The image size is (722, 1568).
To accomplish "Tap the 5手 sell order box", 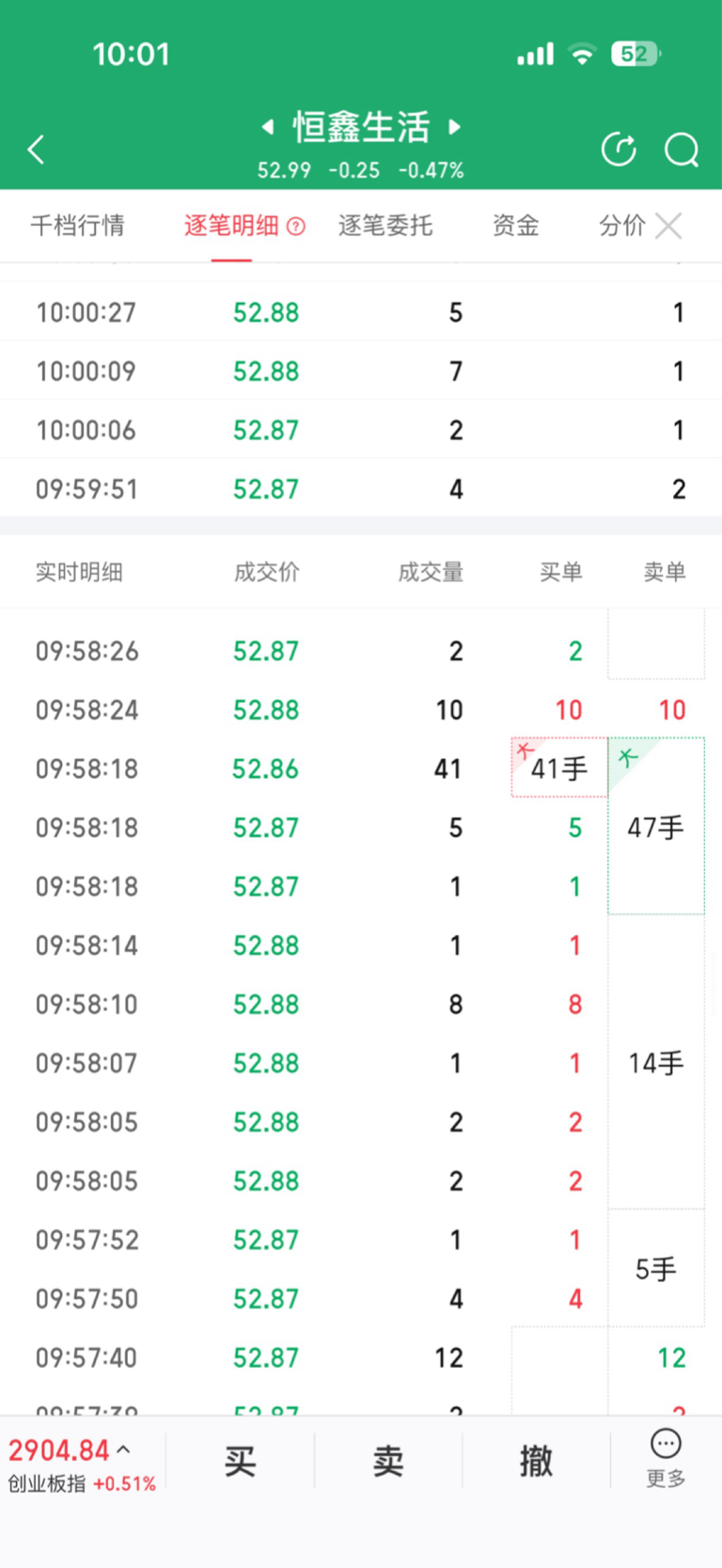I will [x=656, y=1268].
